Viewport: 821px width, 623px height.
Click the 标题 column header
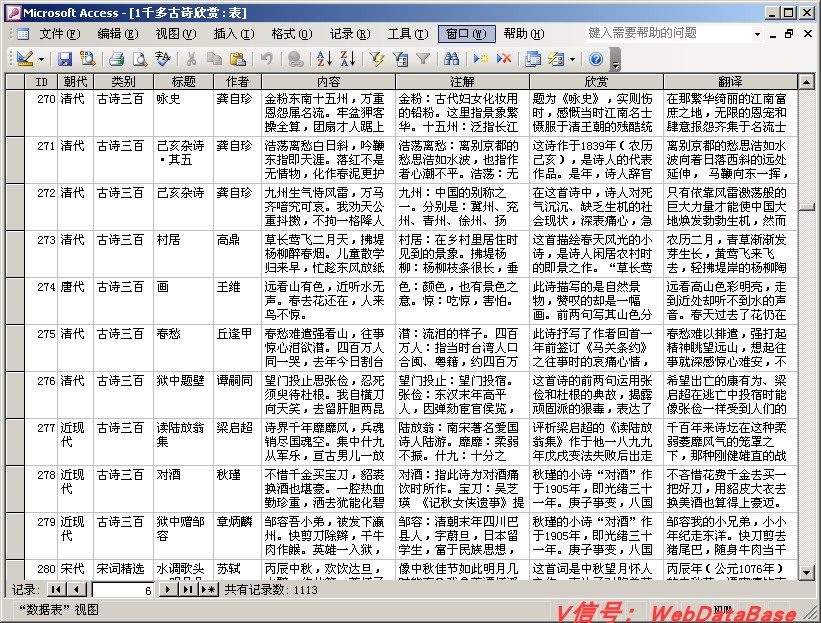[183, 82]
